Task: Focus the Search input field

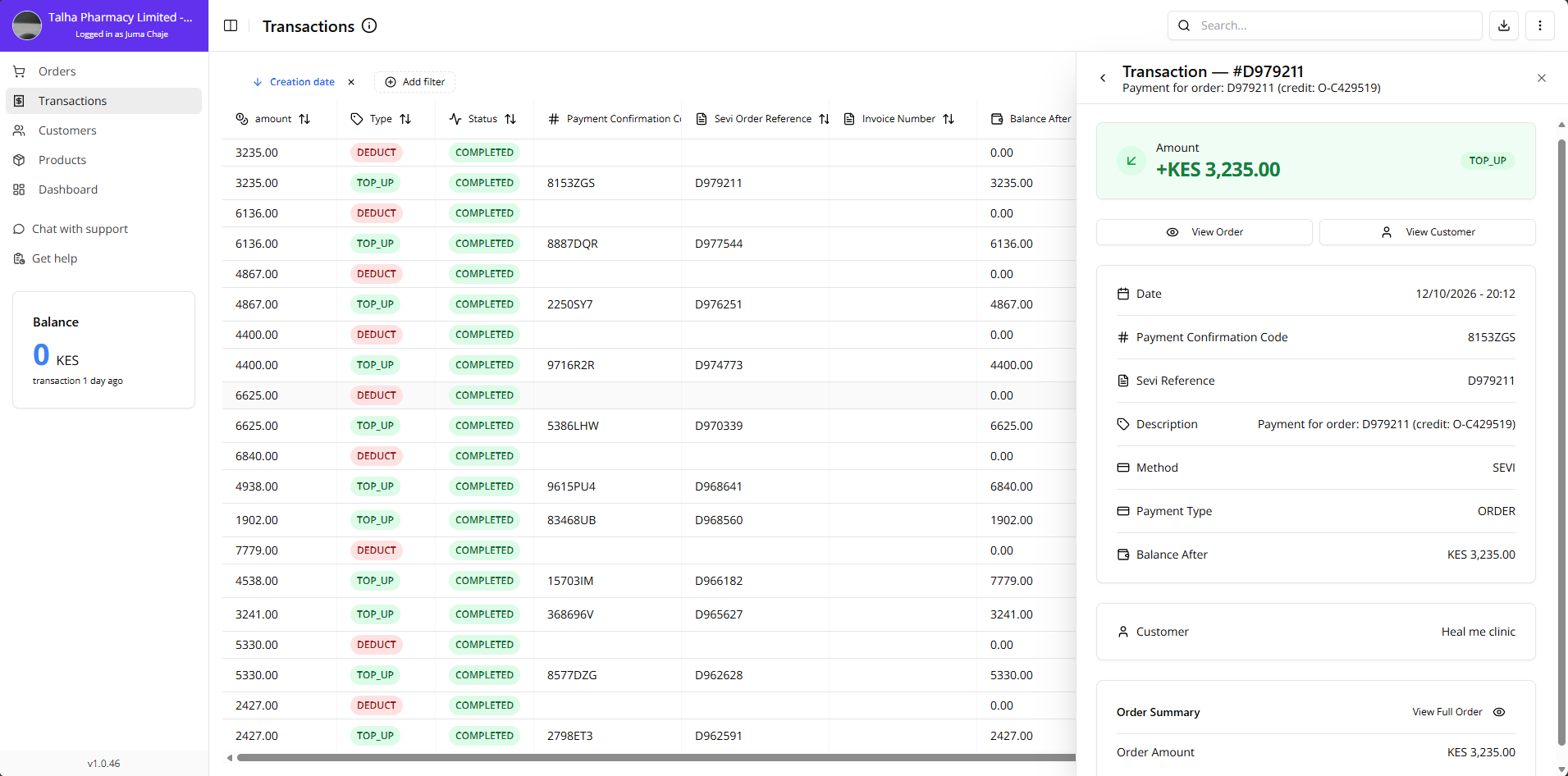Action: pos(1325,25)
